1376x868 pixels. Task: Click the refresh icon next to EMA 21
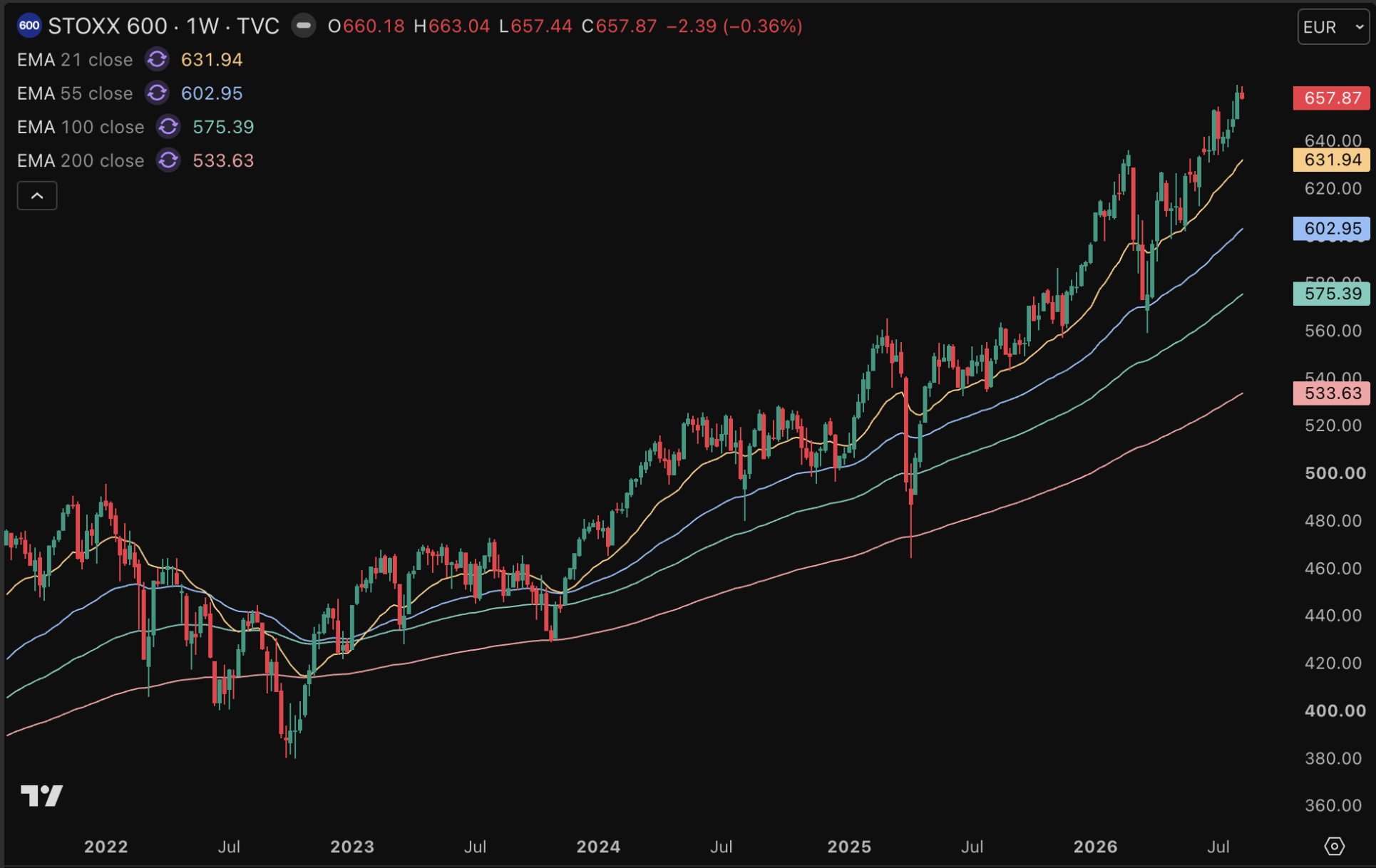[x=157, y=59]
